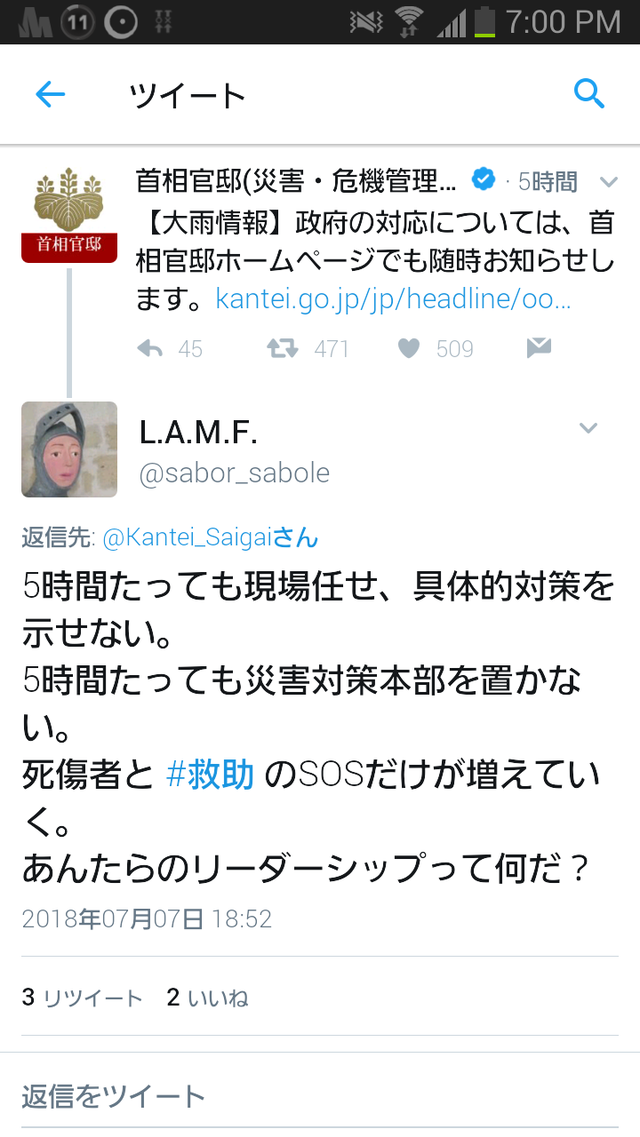The width and height of the screenshot is (640, 1137).
Task: Tap the back arrow icon
Action: coord(51,94)
